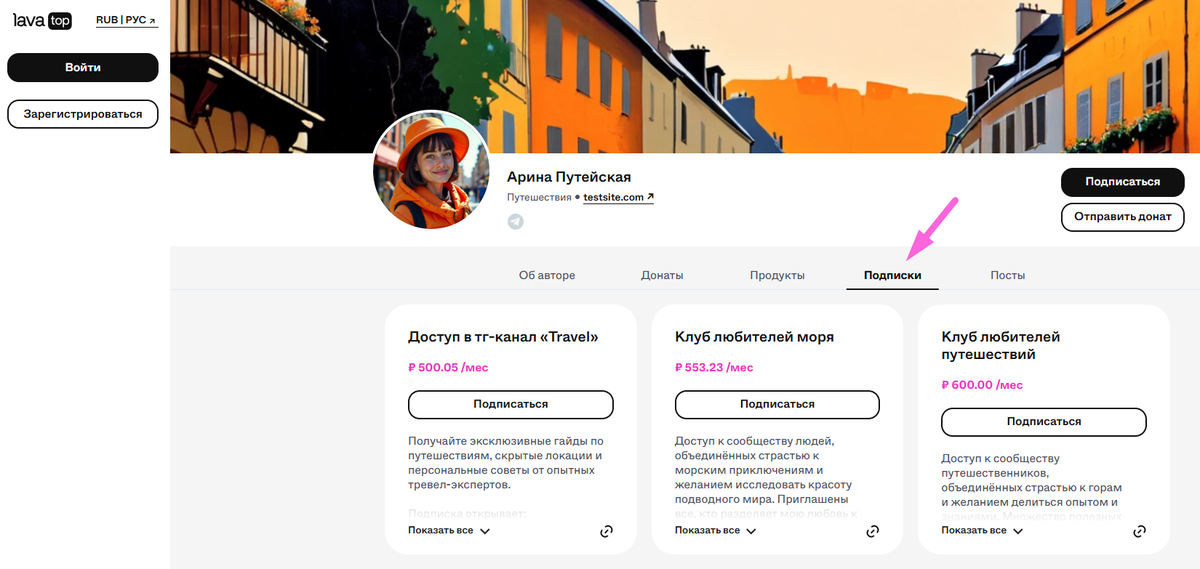Viewport: 1200px width, 569px height.
Task: Select the Подписки tab
Action: click(892, 275)
